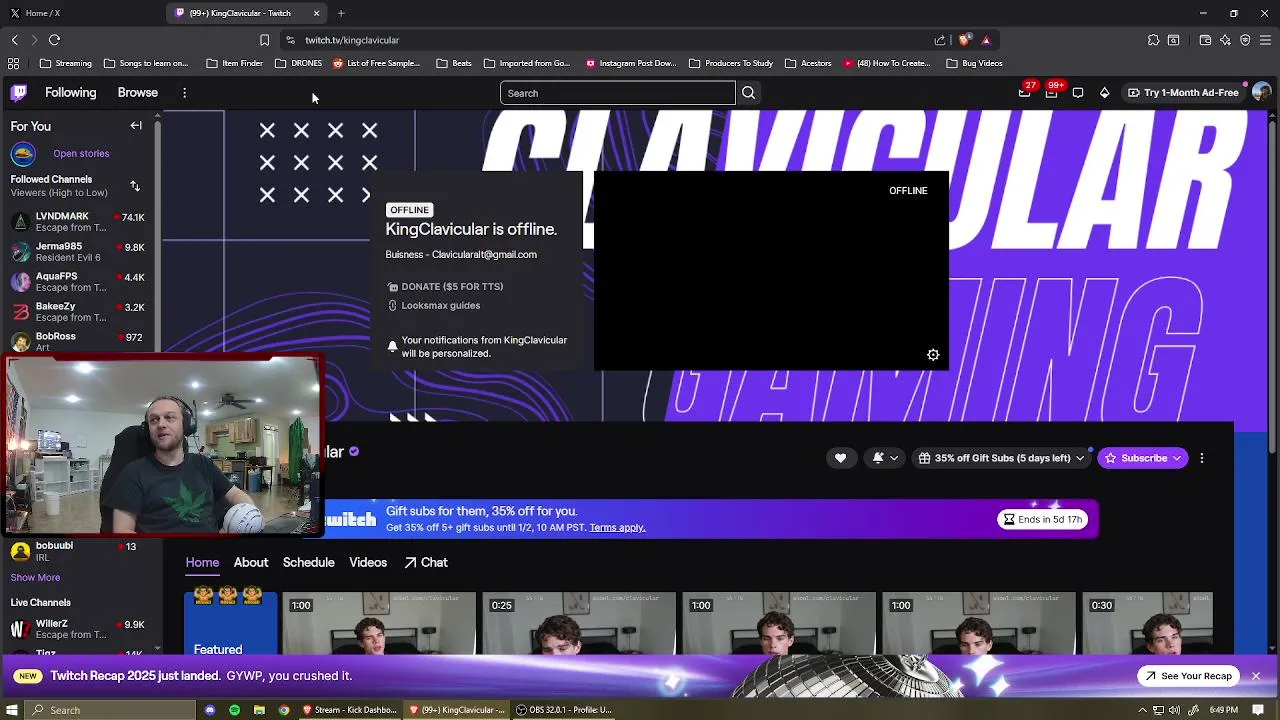This screenshot has width=1280, height=720.
Task: Open the browser extensions puzzle icon
Action: 1153,40
